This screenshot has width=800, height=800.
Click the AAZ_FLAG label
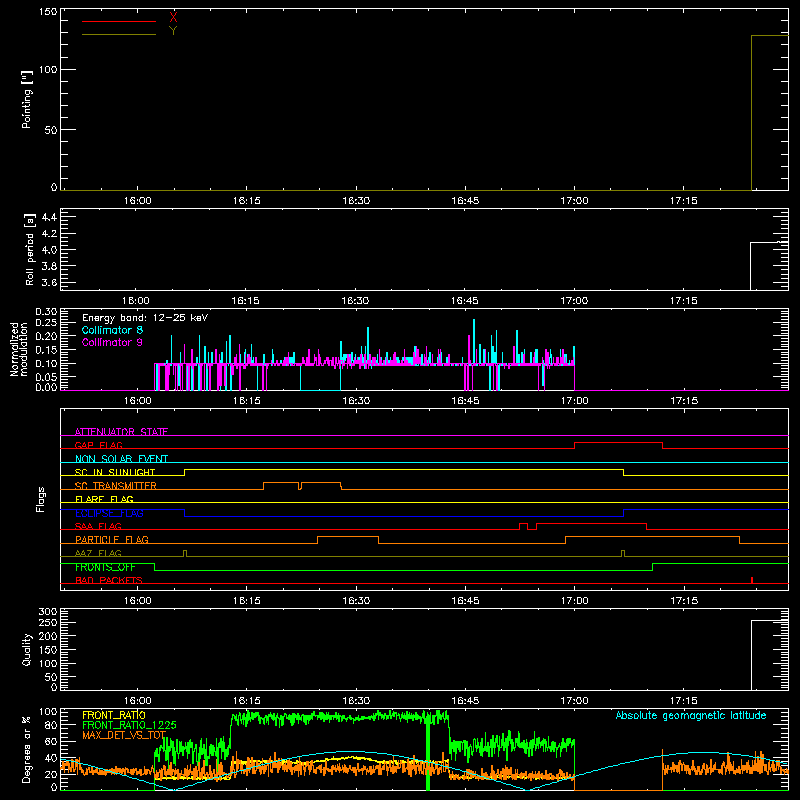[x=98, y=554]
